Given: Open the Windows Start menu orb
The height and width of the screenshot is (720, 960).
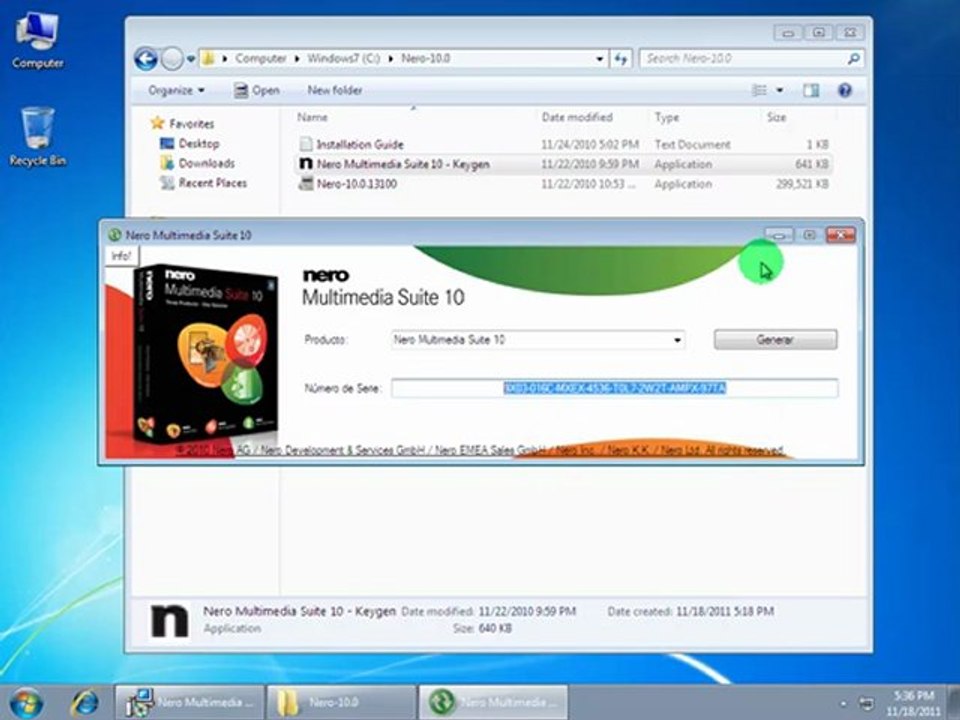Looking at the screenshot, I should point(26,702).
